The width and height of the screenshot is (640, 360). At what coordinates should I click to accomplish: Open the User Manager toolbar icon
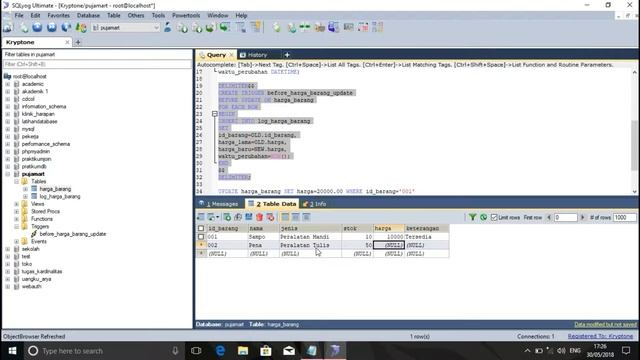pos(167,27)
